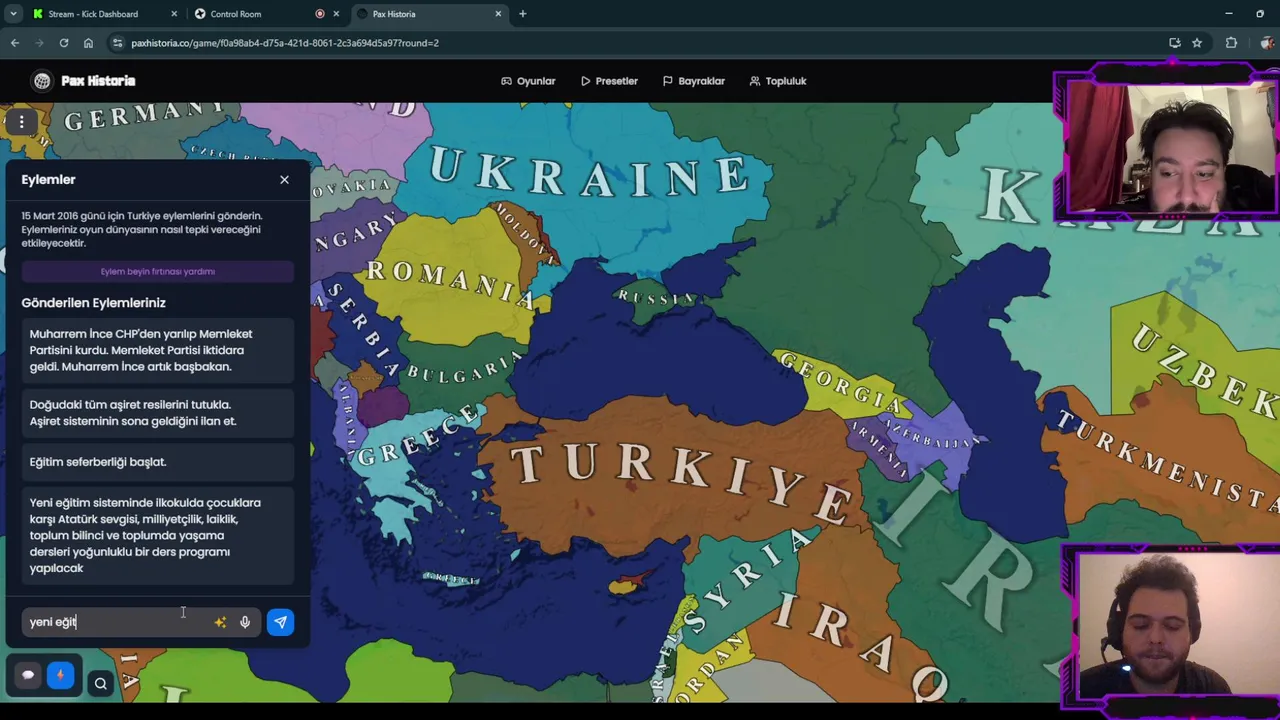Expand the tab search dropdown
This screenshot has width=1280, height=720.
point(13,14)
